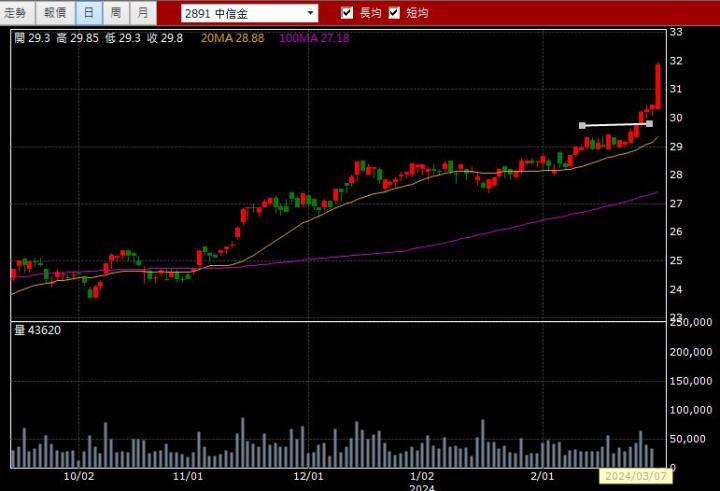The image size is (720, 491).
Task: Click the 20MA 28.88 indicator label
Action: (x=232, y=38)
